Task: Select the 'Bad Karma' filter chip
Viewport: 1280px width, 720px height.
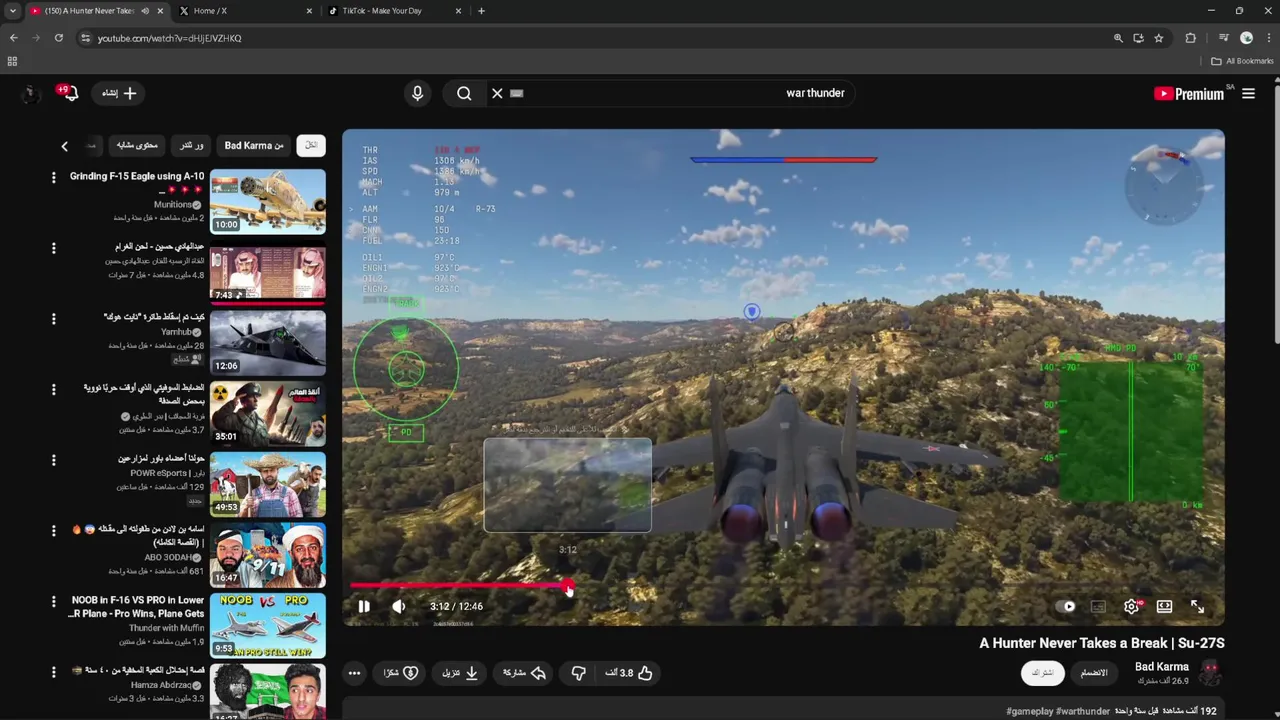Action: (x=254, y=145)
